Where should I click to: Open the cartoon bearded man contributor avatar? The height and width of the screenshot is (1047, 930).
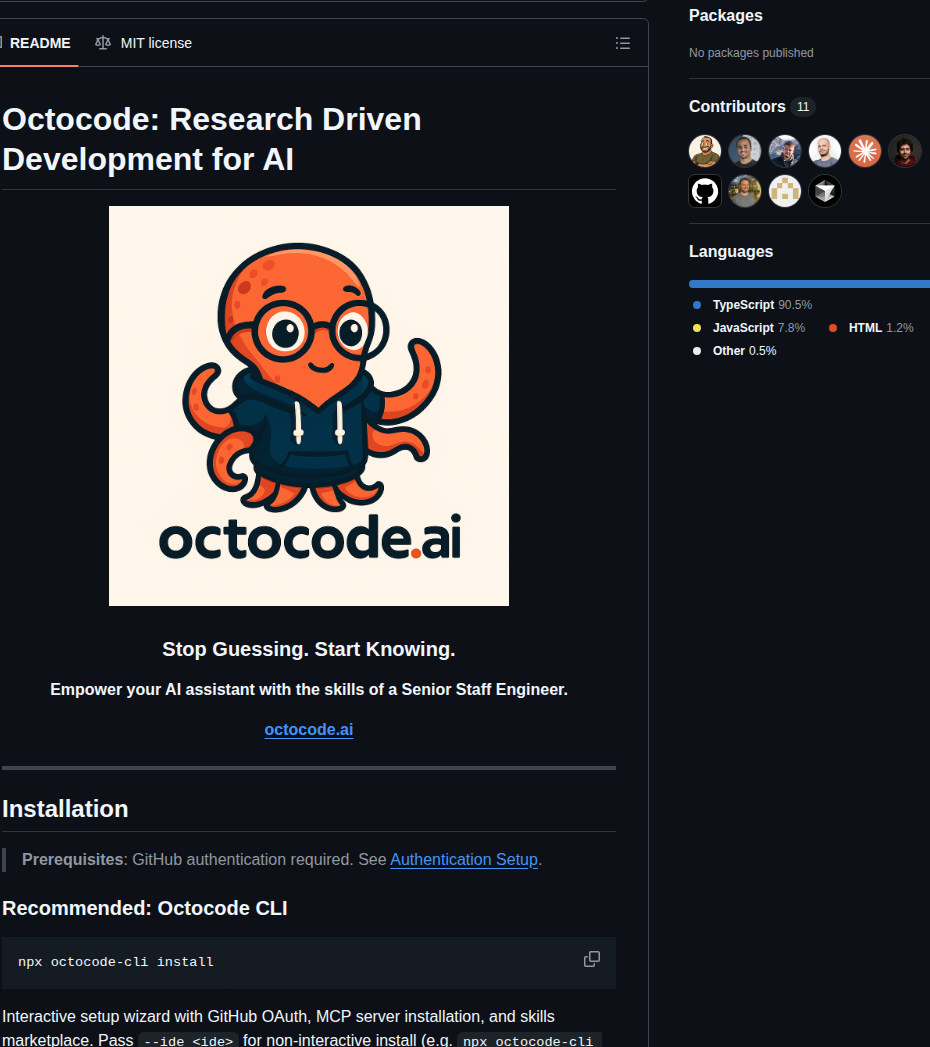coord(705,151)
